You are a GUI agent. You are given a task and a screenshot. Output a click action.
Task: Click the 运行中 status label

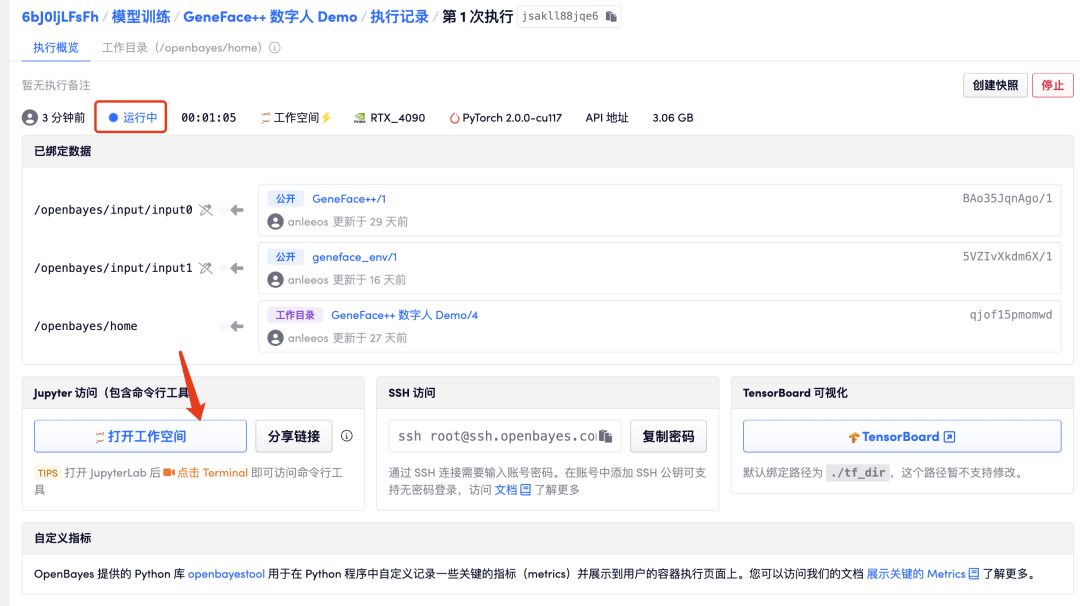[x=140, y=118]
